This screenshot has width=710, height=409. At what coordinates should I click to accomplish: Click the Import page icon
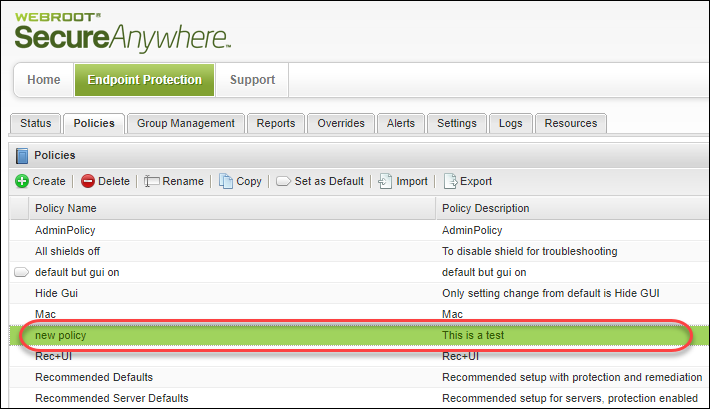385,181
